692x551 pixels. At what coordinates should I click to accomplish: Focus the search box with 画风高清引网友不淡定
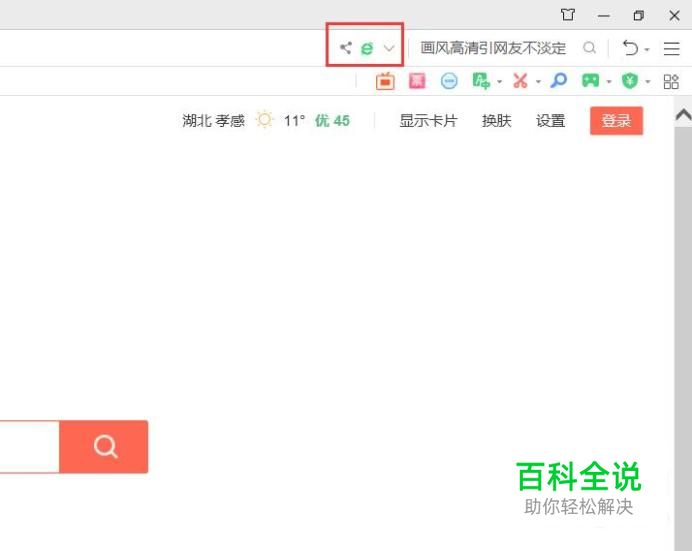tap(493, 48)
